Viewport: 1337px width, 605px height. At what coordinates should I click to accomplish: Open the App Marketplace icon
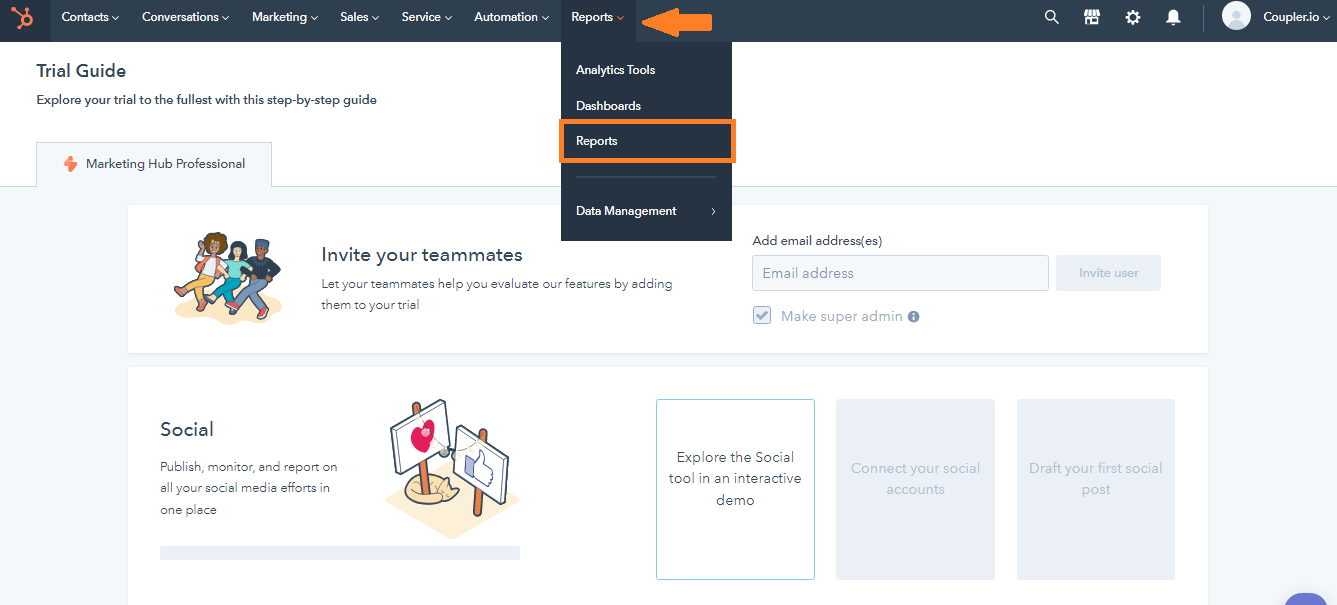[1091, 17]
